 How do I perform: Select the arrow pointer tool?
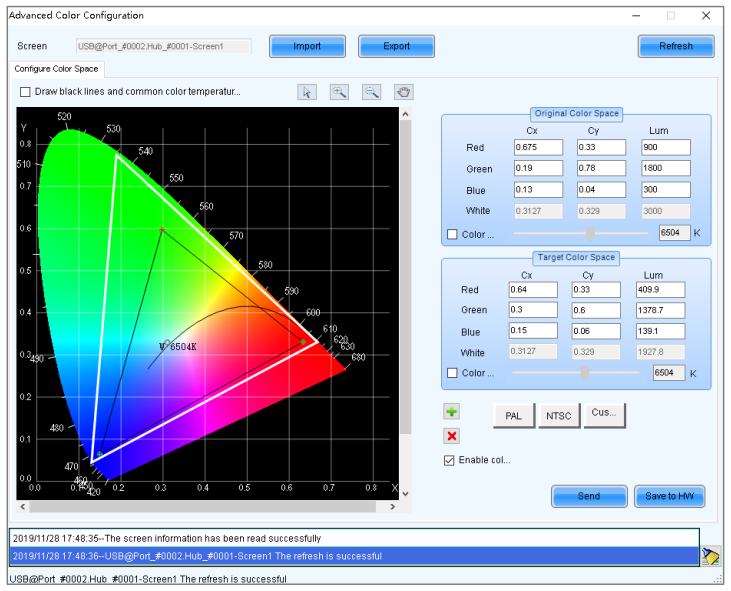point(307,92)
